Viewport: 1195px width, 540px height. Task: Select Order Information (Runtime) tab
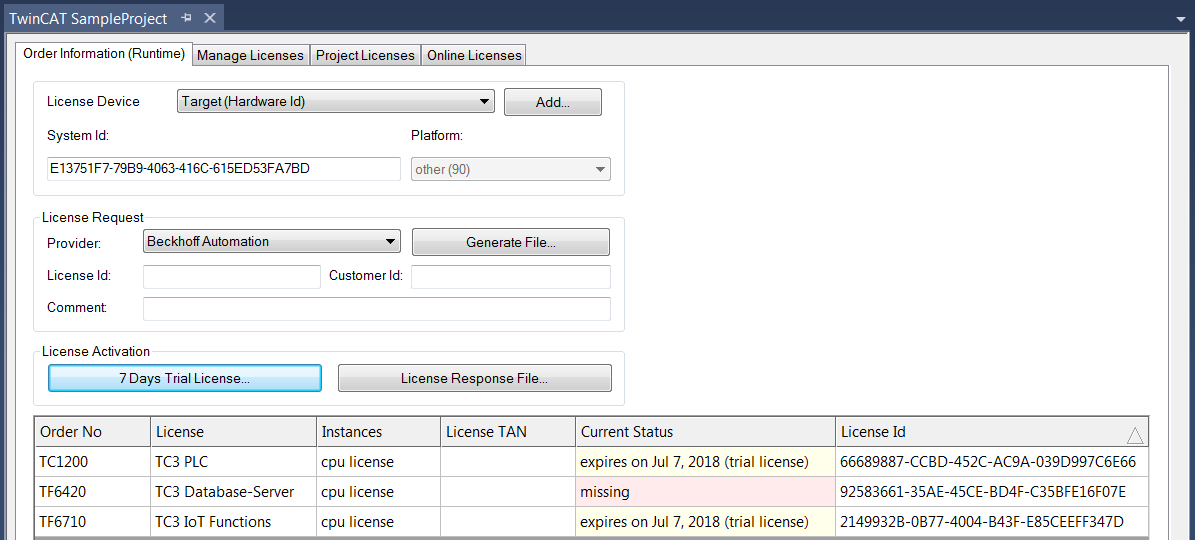click(x=104, y=54)
